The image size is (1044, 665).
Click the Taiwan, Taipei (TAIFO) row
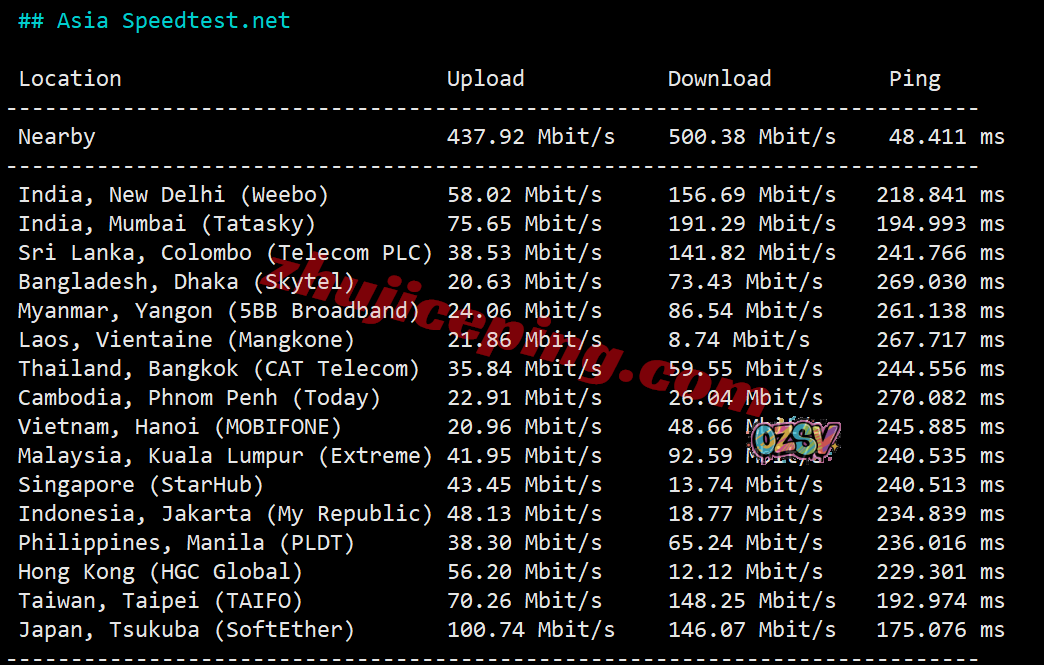(x=160, y=601)
